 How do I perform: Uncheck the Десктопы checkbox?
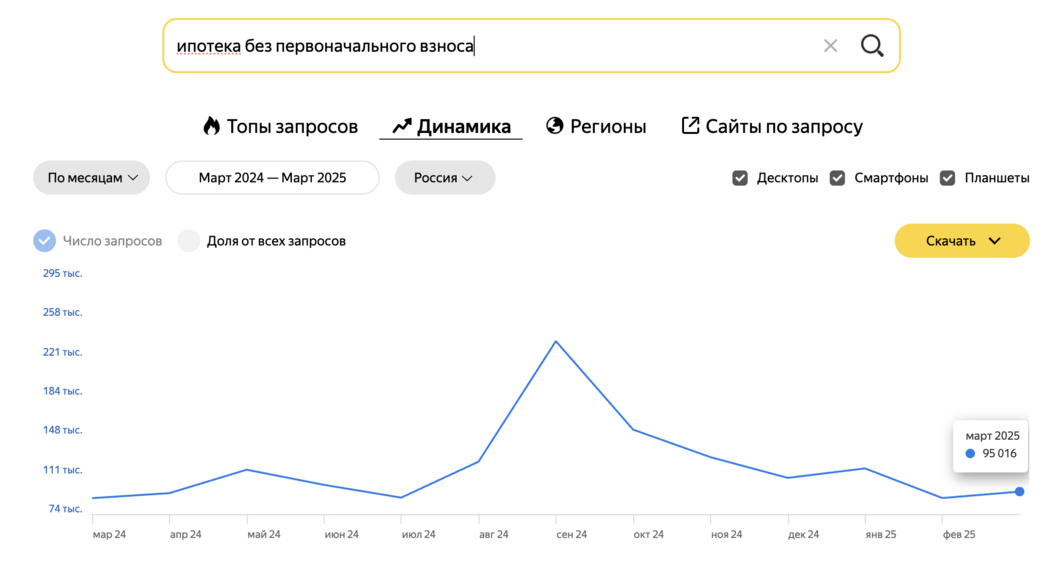[740, 178]
